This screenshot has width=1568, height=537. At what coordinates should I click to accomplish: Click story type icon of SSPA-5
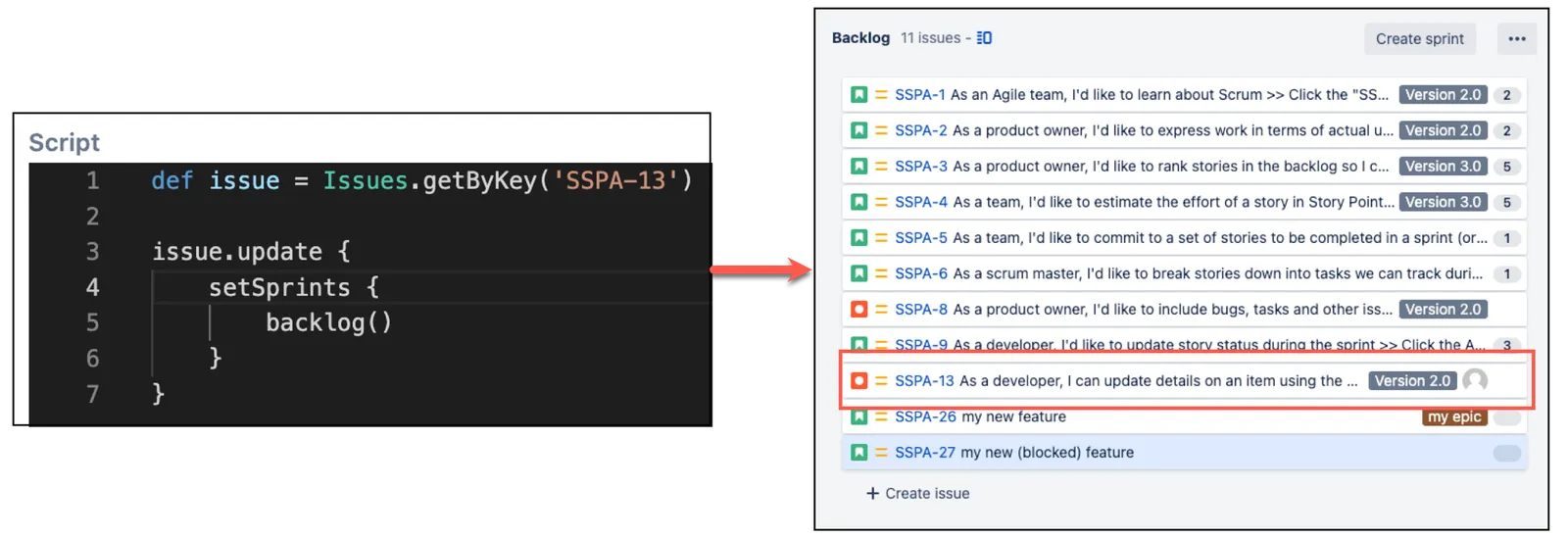point(858,238)
